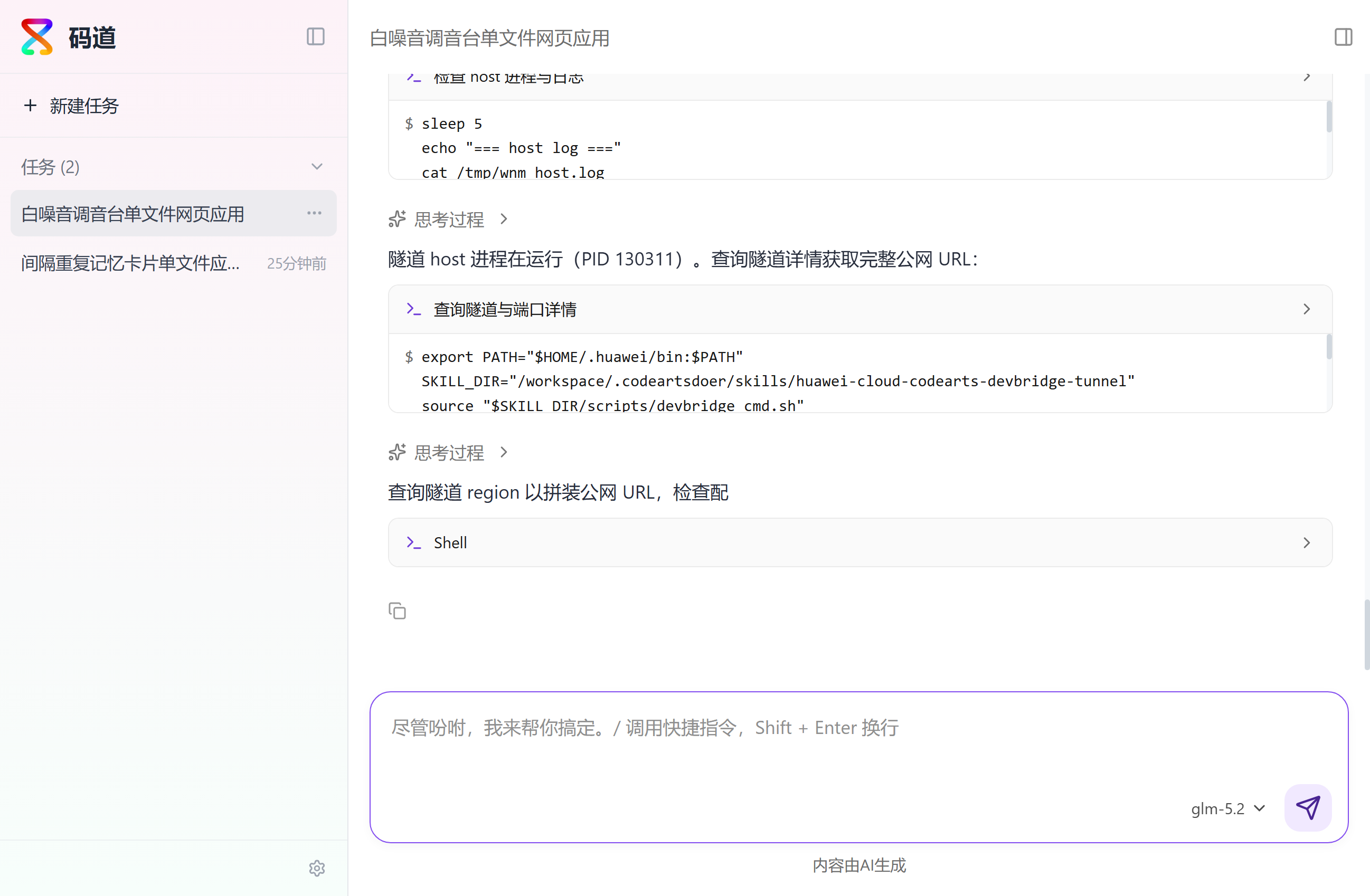The height and width of the screenshot is (896, 1370).
Task: Click the 码道 logo icon
Action: pos(37,37)
